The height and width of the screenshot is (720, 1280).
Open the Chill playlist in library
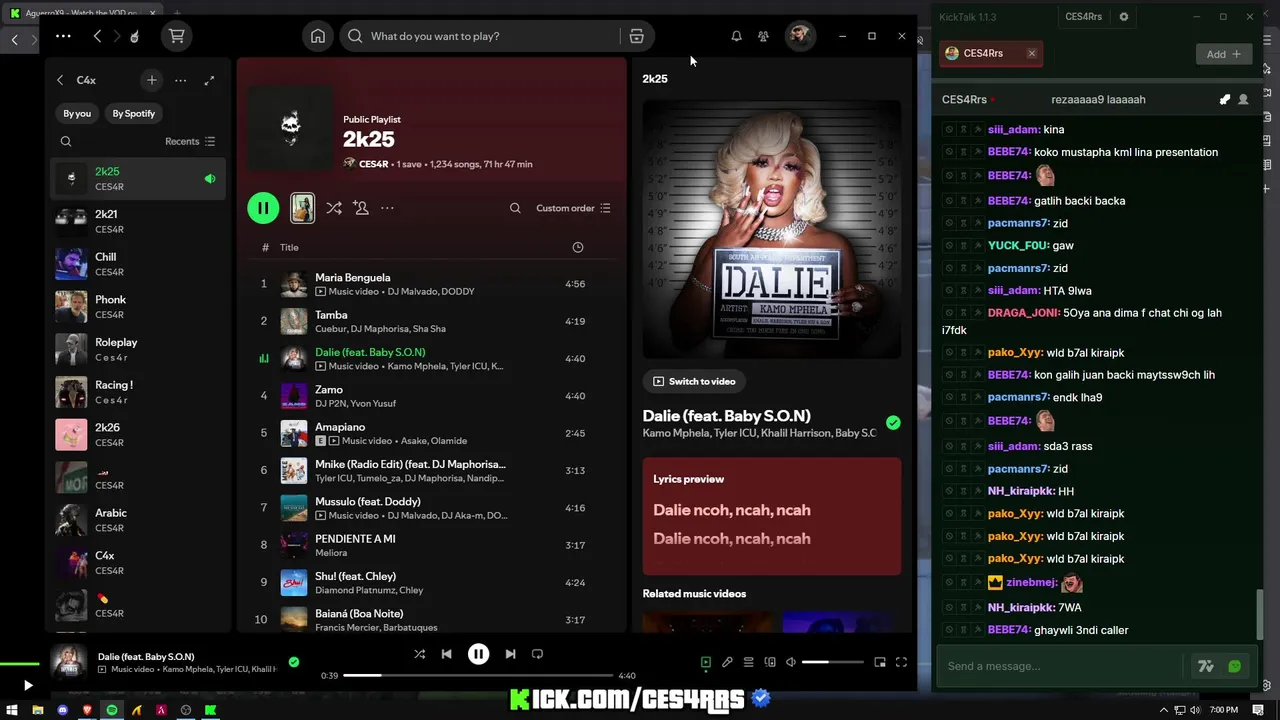pyautogui.click(x=139, y=264)
